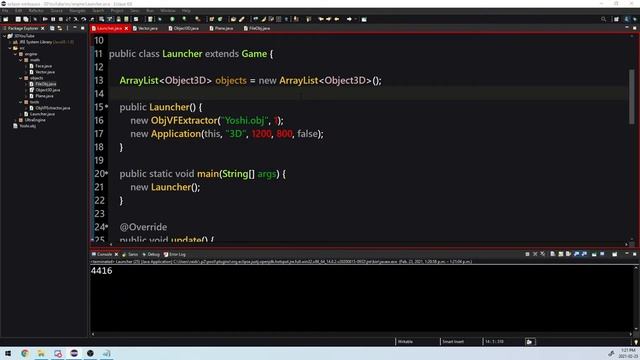This screenshot has width=640, height=360.
Task: Toggle Scroll Lock in Console toolbar
Action: [x=561, y=254]
